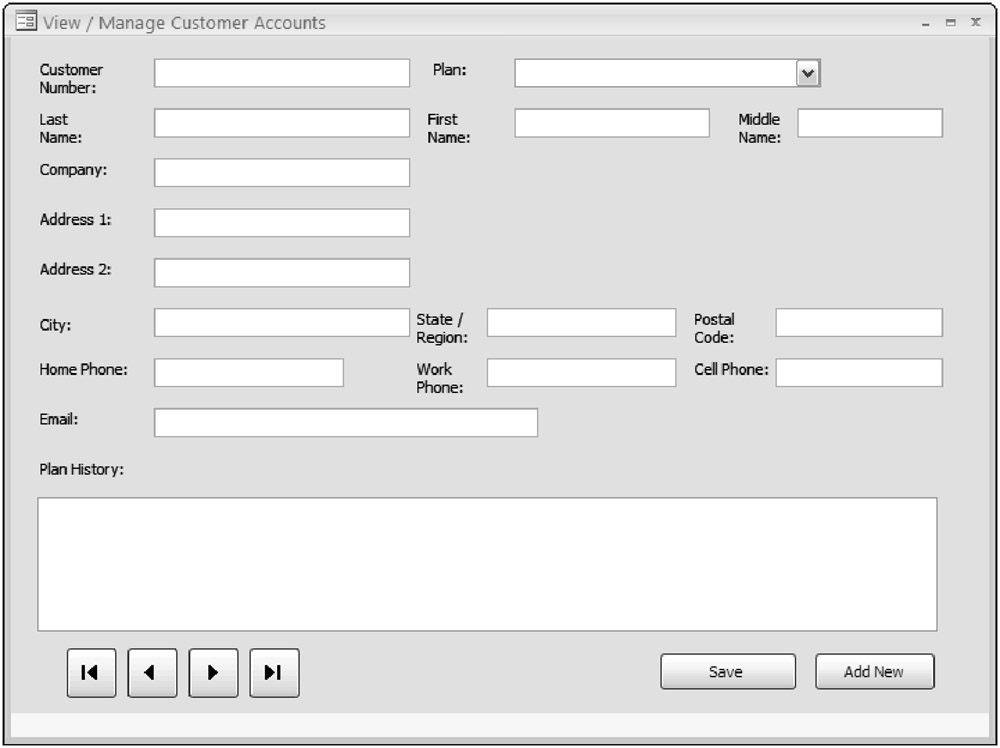Jump to the last record
This screenshot has width=1000, height=748.
pos(274,673)
